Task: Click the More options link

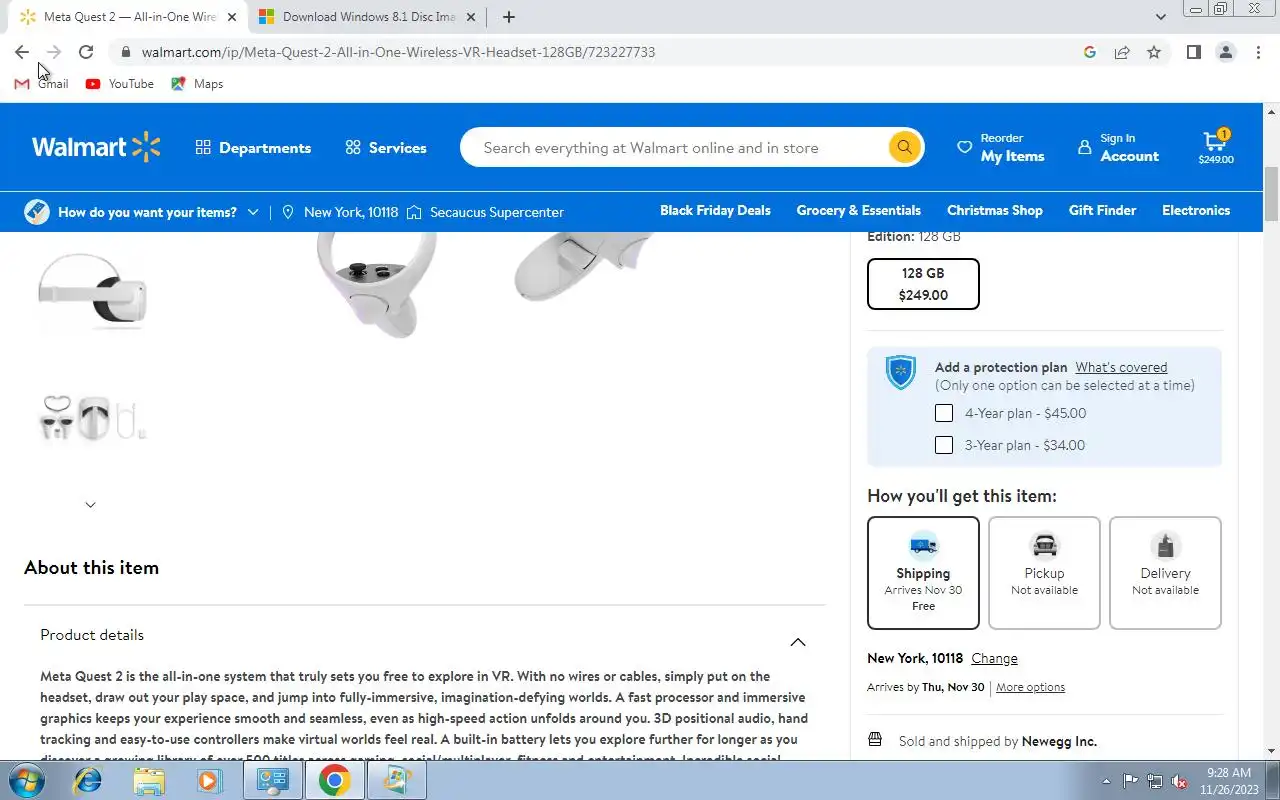Action: [x=1030, y=687]
